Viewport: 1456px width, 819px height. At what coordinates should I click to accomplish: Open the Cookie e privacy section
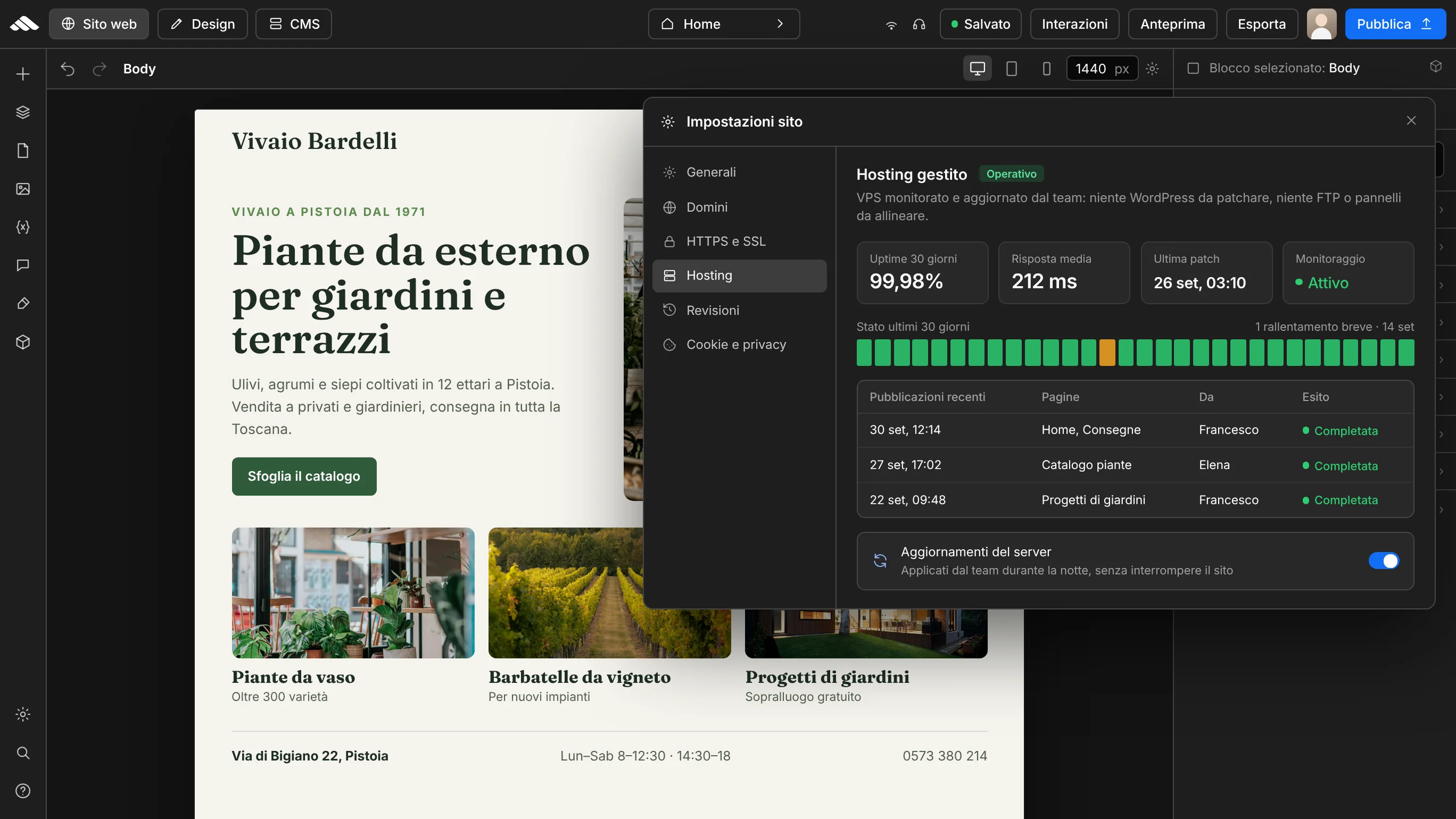[x=739, y=344]
